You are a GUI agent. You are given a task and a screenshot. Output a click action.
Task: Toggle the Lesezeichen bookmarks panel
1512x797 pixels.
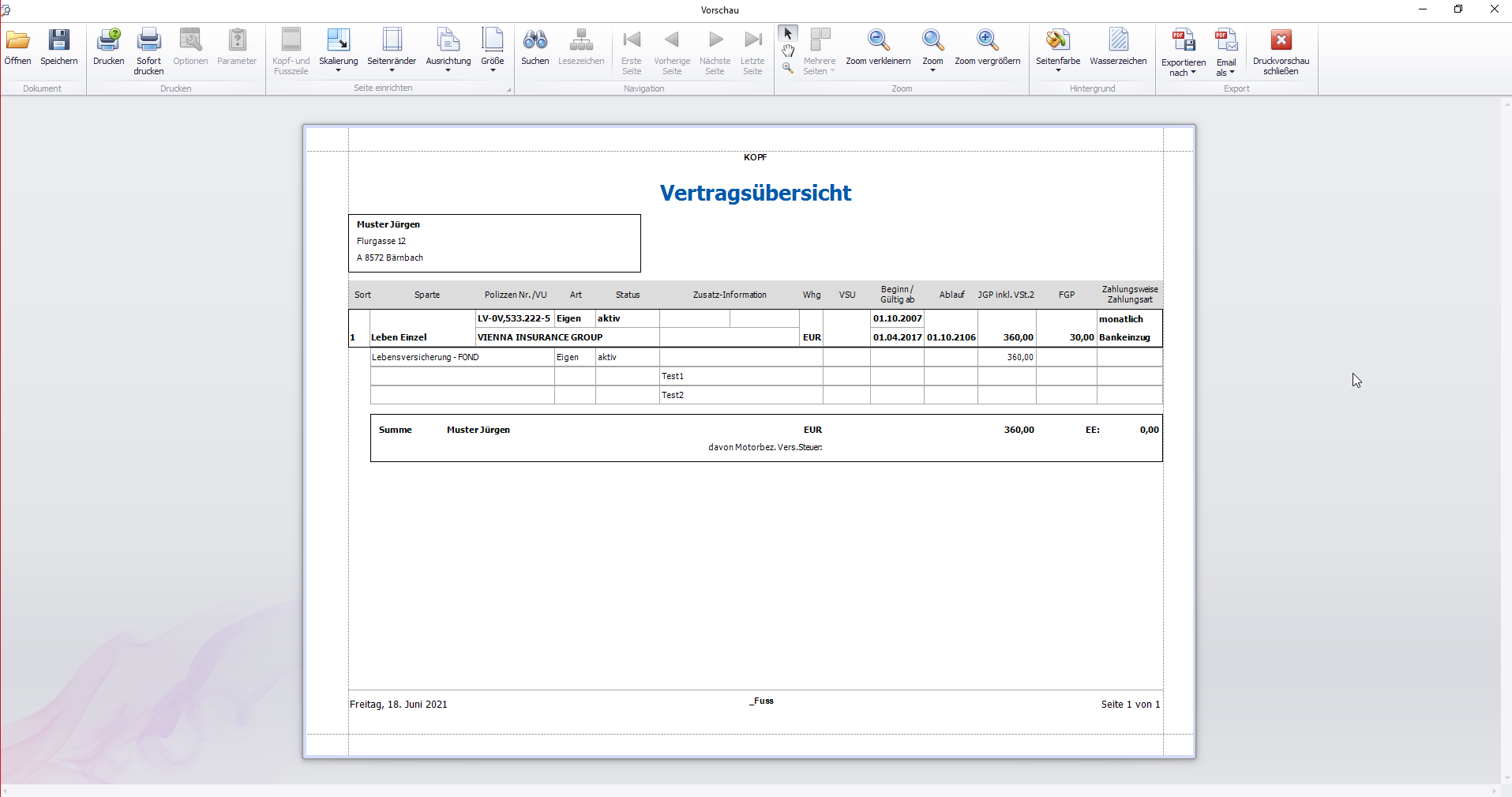click(x=581, y=47)
